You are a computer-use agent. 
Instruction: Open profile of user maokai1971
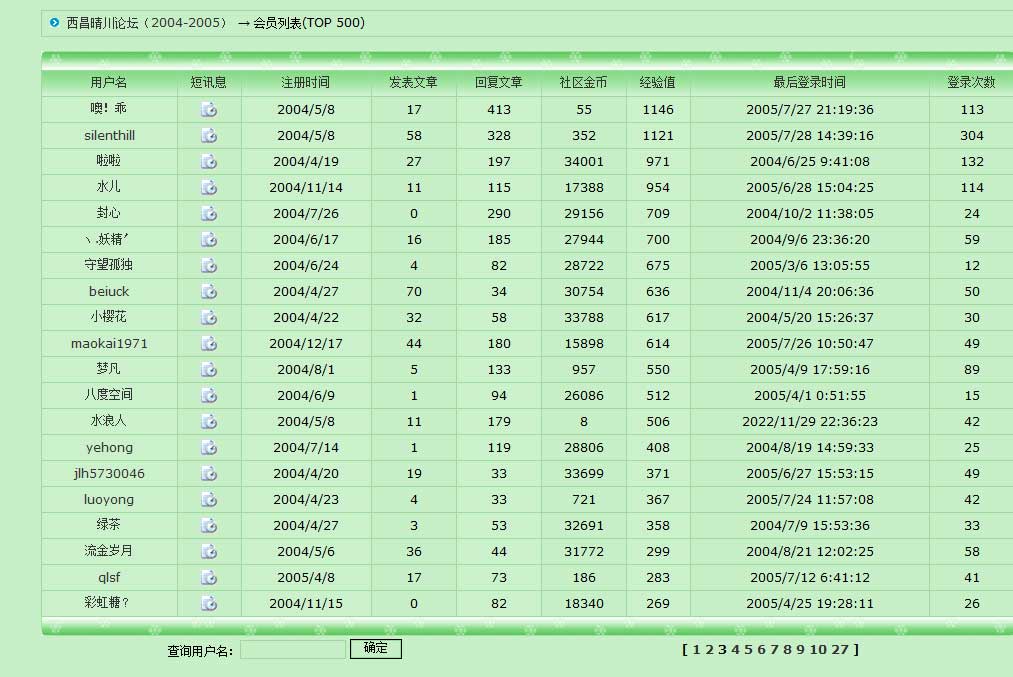pos(109,344)
